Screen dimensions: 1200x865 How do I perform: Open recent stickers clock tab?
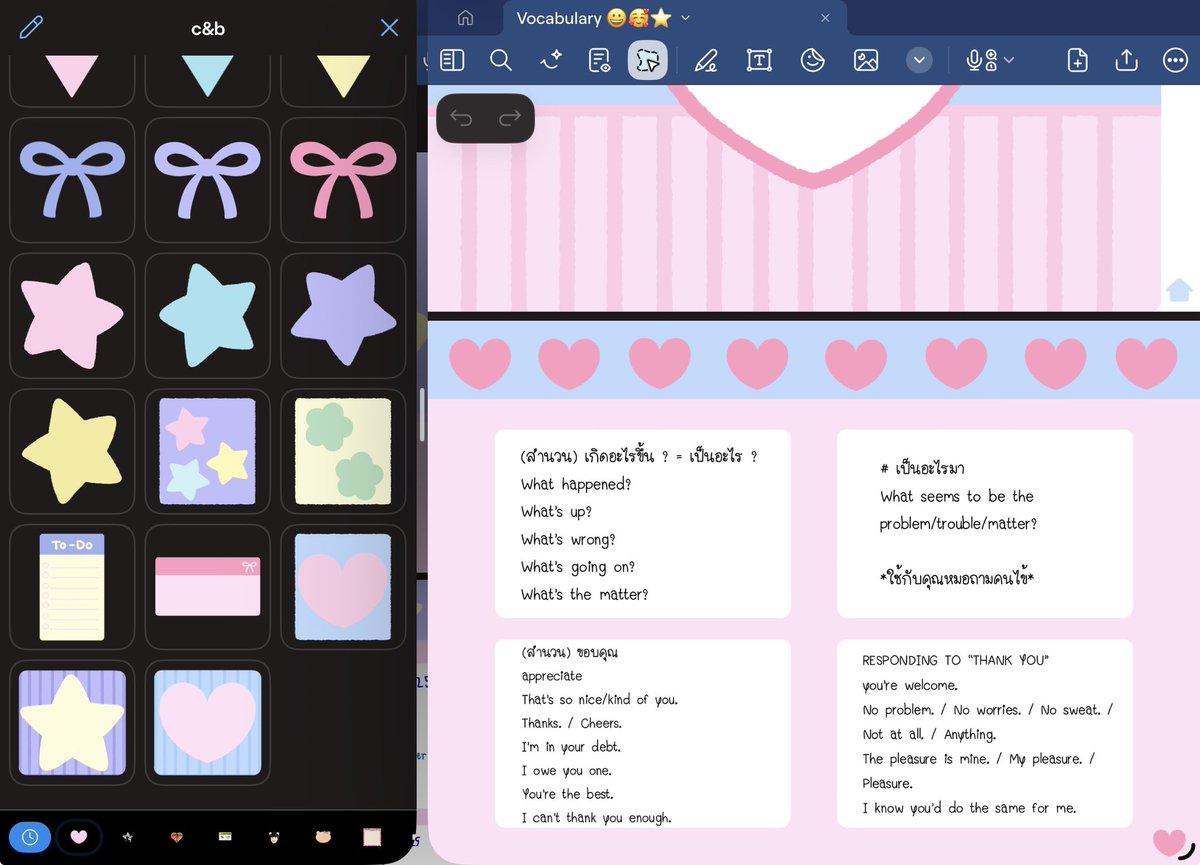click(x=29, y=837)
